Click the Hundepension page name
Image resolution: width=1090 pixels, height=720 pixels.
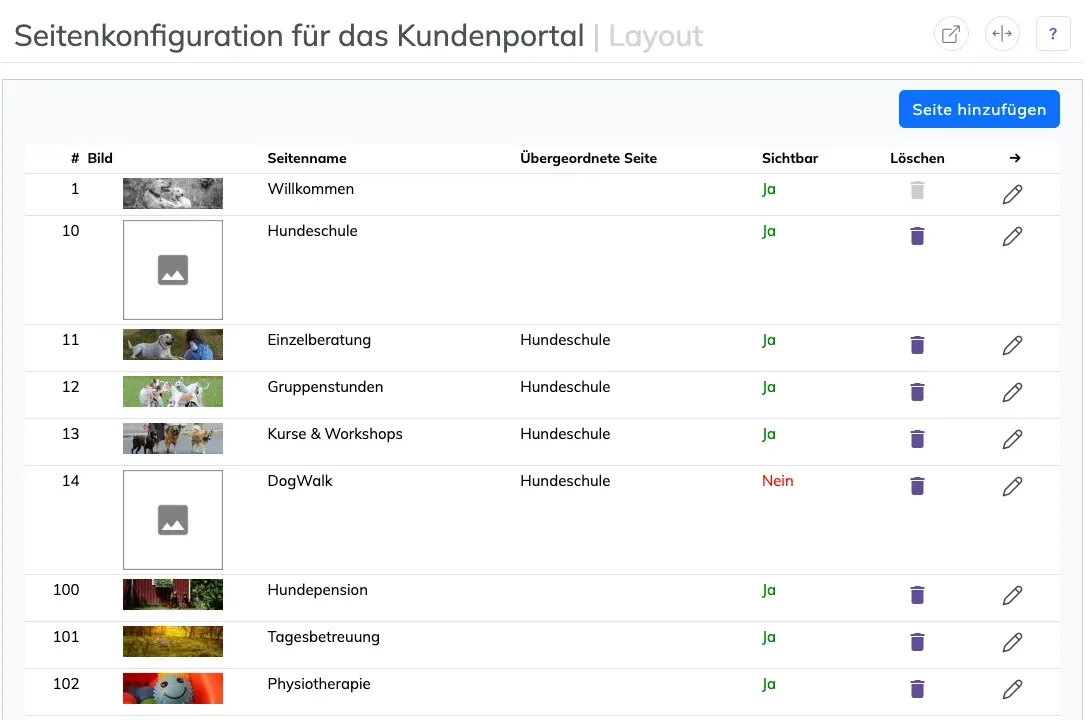(318, 590)
